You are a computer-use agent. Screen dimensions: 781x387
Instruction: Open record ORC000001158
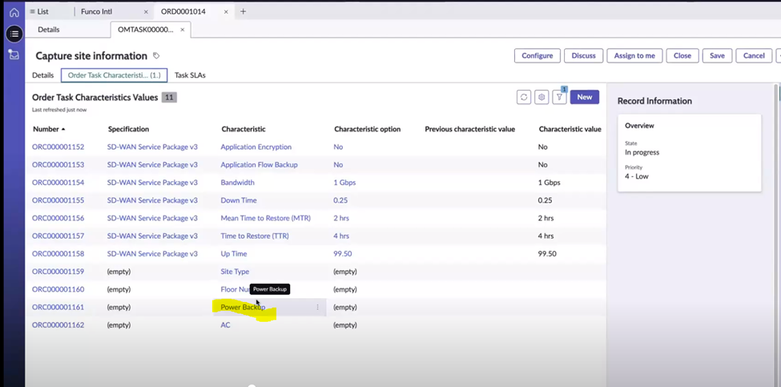point(58,254)
